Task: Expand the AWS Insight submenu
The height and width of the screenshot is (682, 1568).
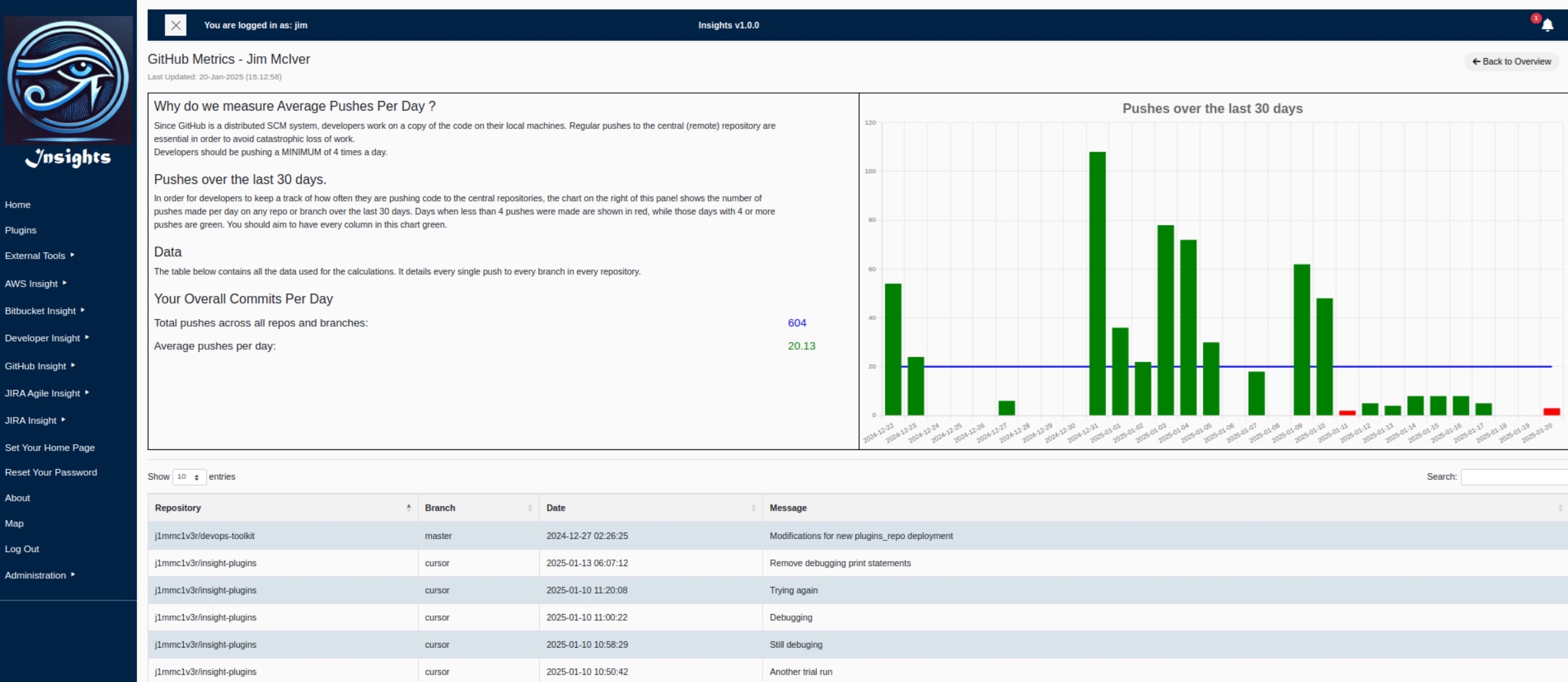Action: click(36, 283)
